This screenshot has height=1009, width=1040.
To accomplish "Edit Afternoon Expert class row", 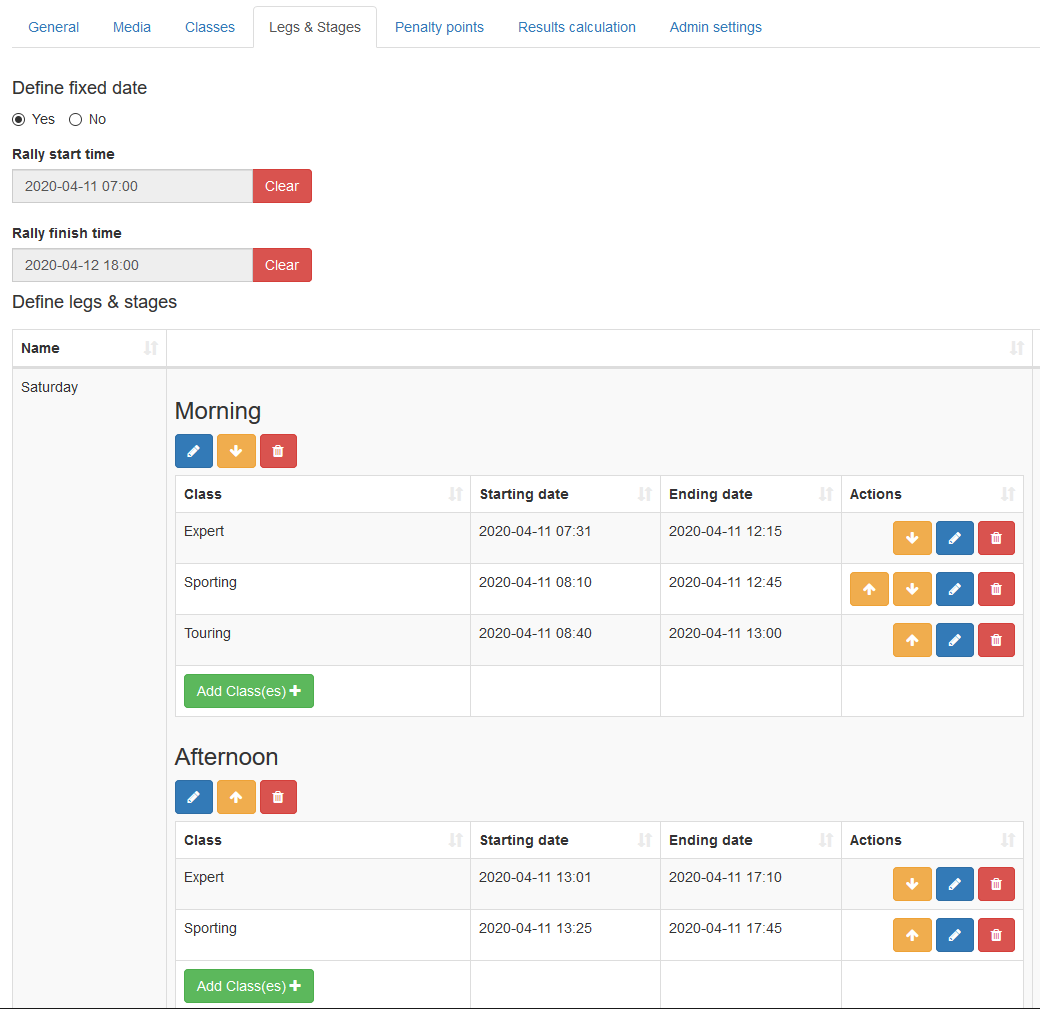I will pyautogui.click(x=954, y=884).
